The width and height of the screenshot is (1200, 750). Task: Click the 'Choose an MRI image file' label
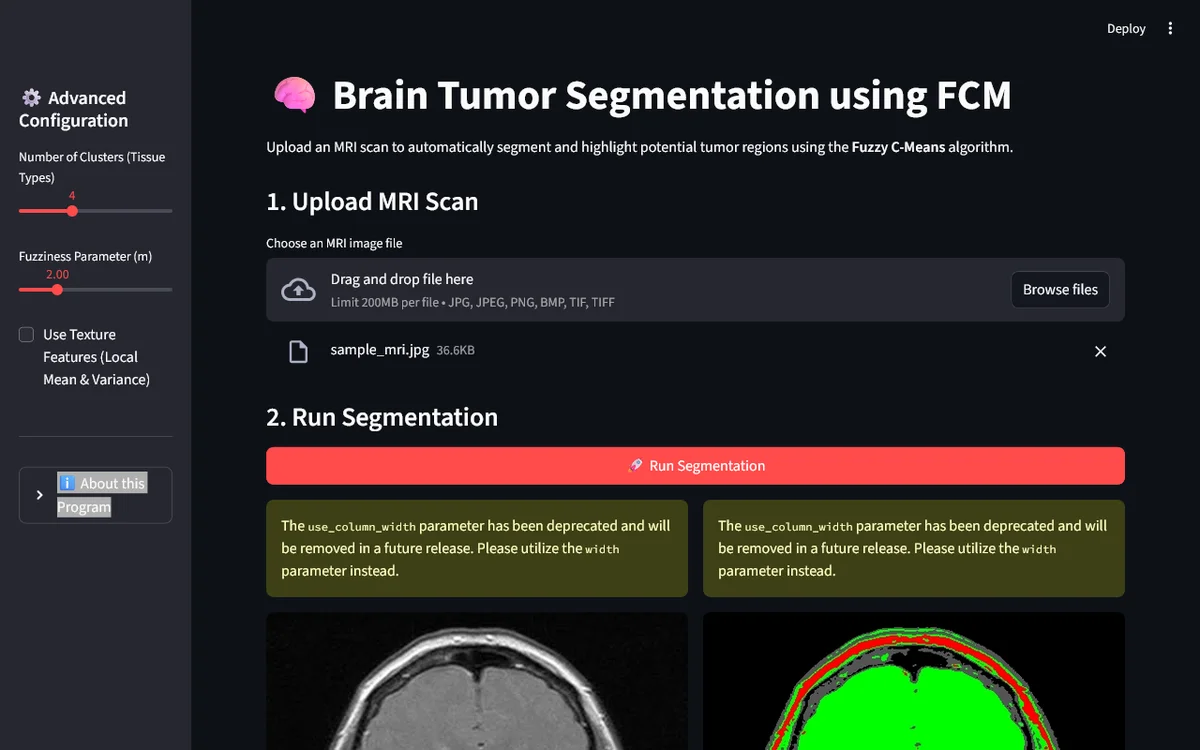click(x=334, y=243)
